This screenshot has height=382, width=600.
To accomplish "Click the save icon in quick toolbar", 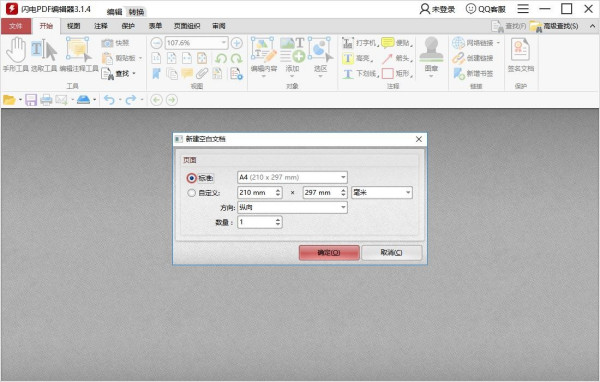I will [31, 100].
